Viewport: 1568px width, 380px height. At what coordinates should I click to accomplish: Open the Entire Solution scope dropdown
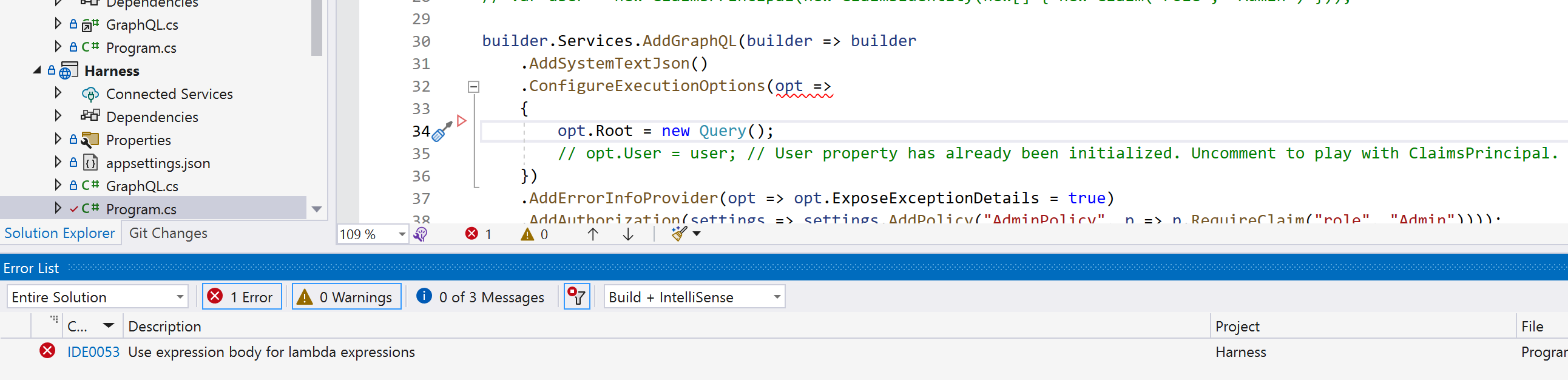pos(97,297)
